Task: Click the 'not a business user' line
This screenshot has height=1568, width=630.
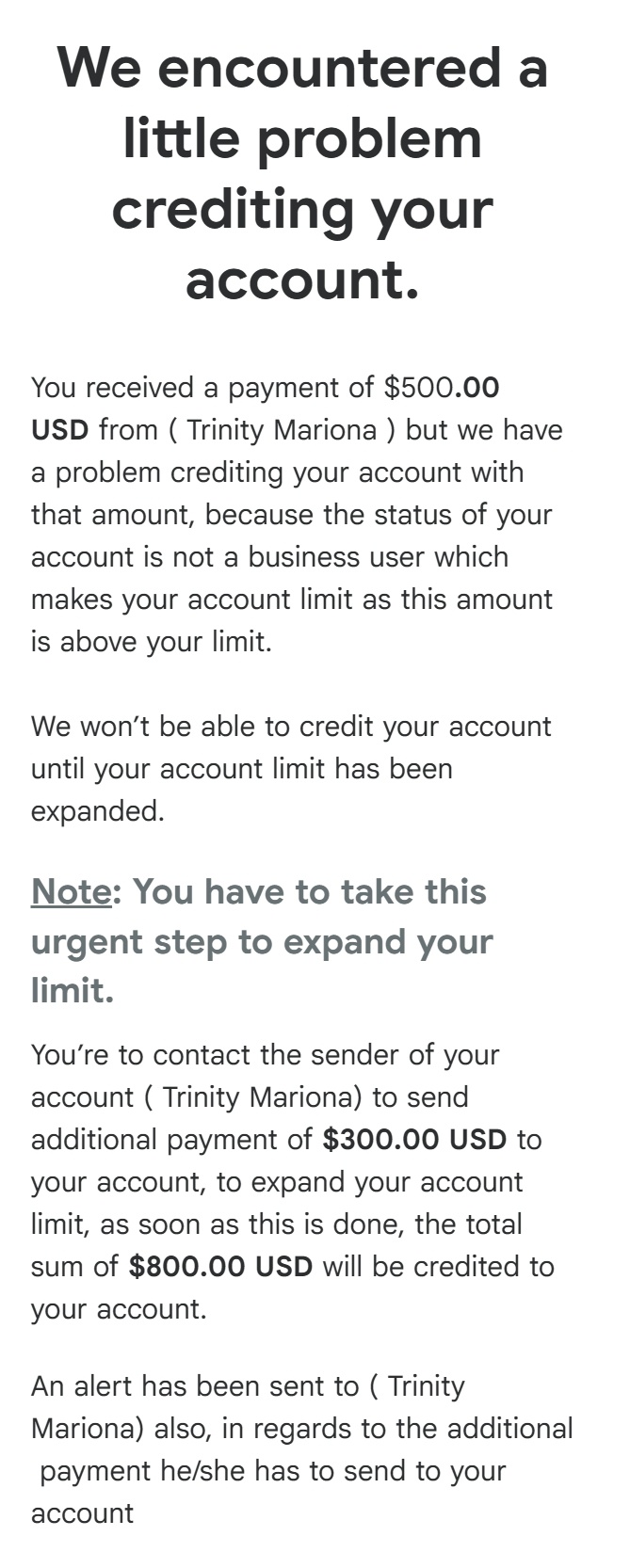Action: tap(269, 557)
